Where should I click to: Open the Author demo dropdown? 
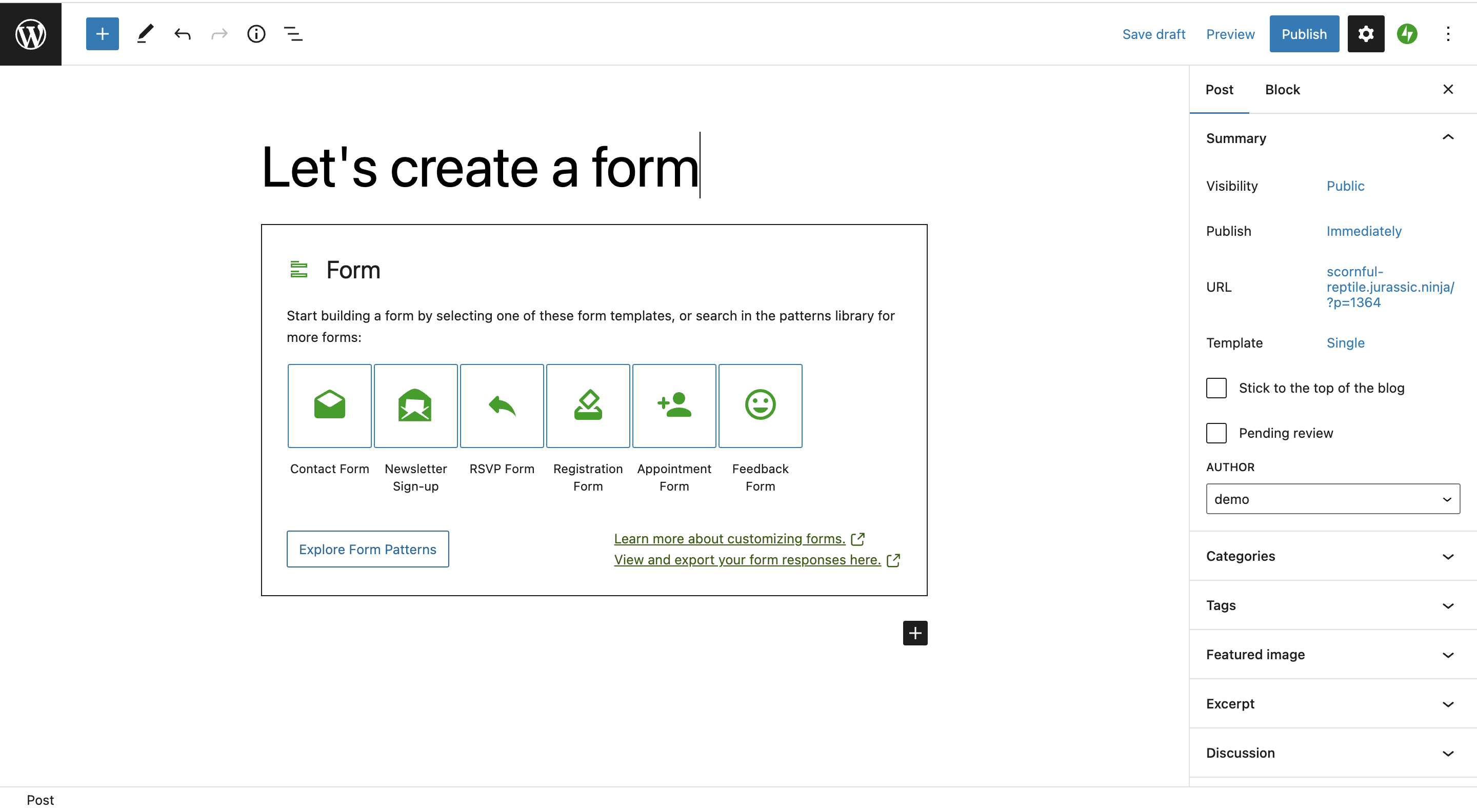(1332, 499)
